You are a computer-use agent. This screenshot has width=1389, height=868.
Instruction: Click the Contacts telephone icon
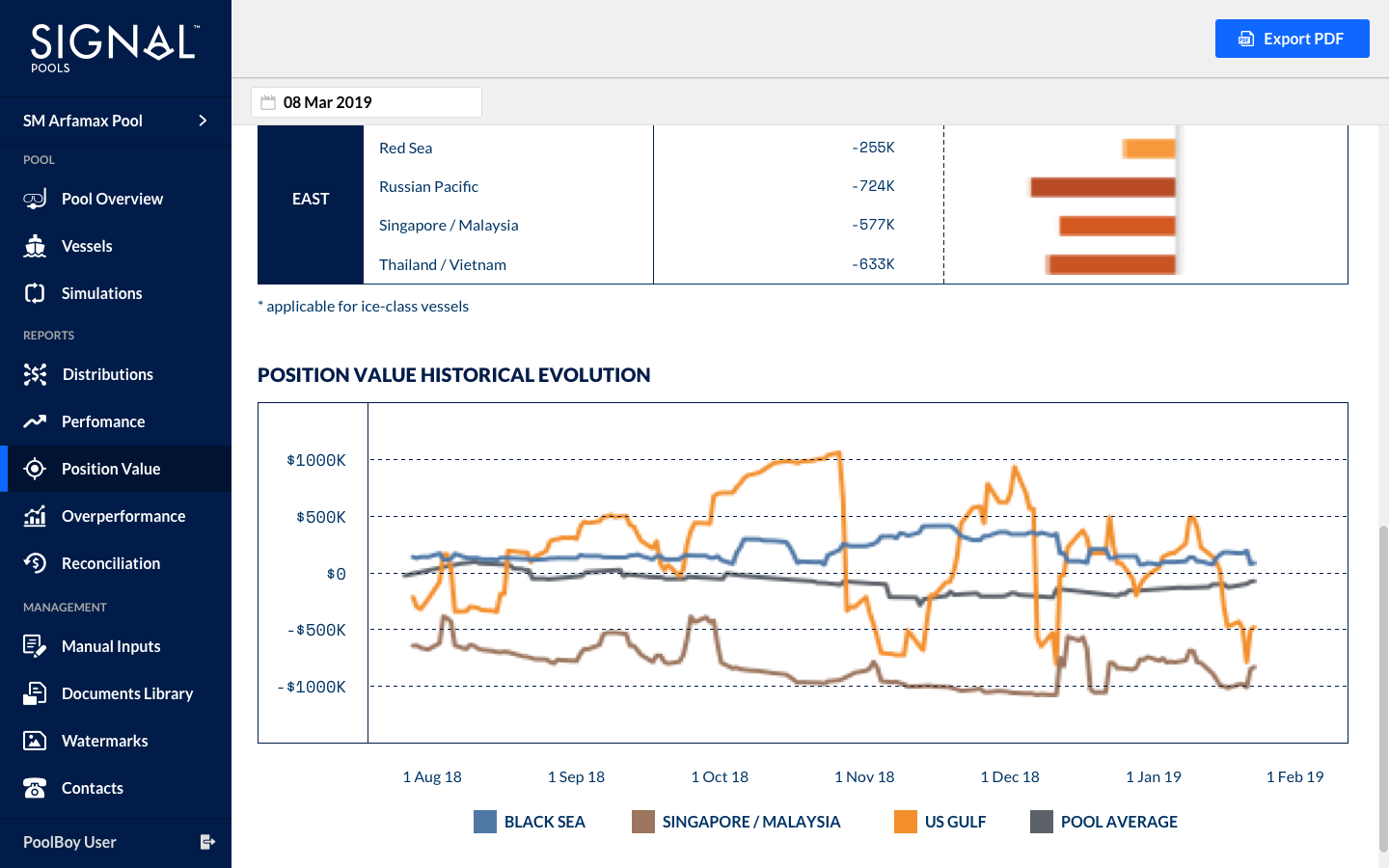pyautogui.click(x=35, y=788)
